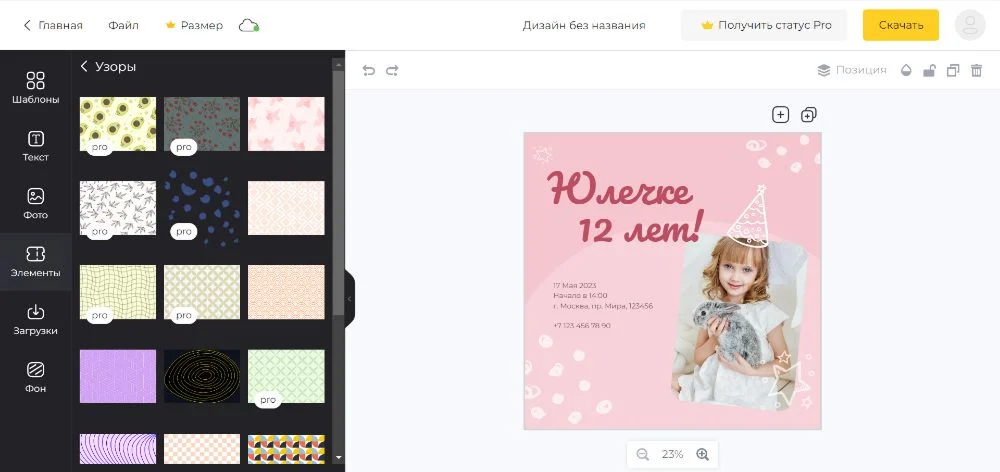Select the white leaf branches pattern
Screen dimensions: 1000x472
click(118, 208)
